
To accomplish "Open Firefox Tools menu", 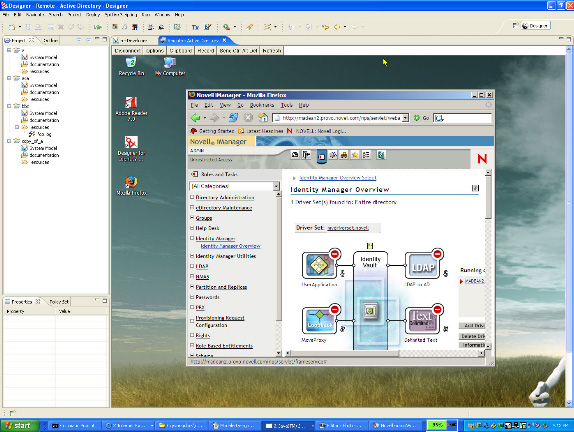I will pos(287,105).
